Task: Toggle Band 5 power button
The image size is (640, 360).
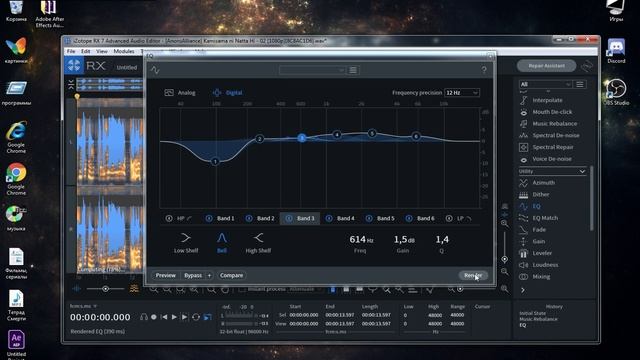Action: click(369, 218)
